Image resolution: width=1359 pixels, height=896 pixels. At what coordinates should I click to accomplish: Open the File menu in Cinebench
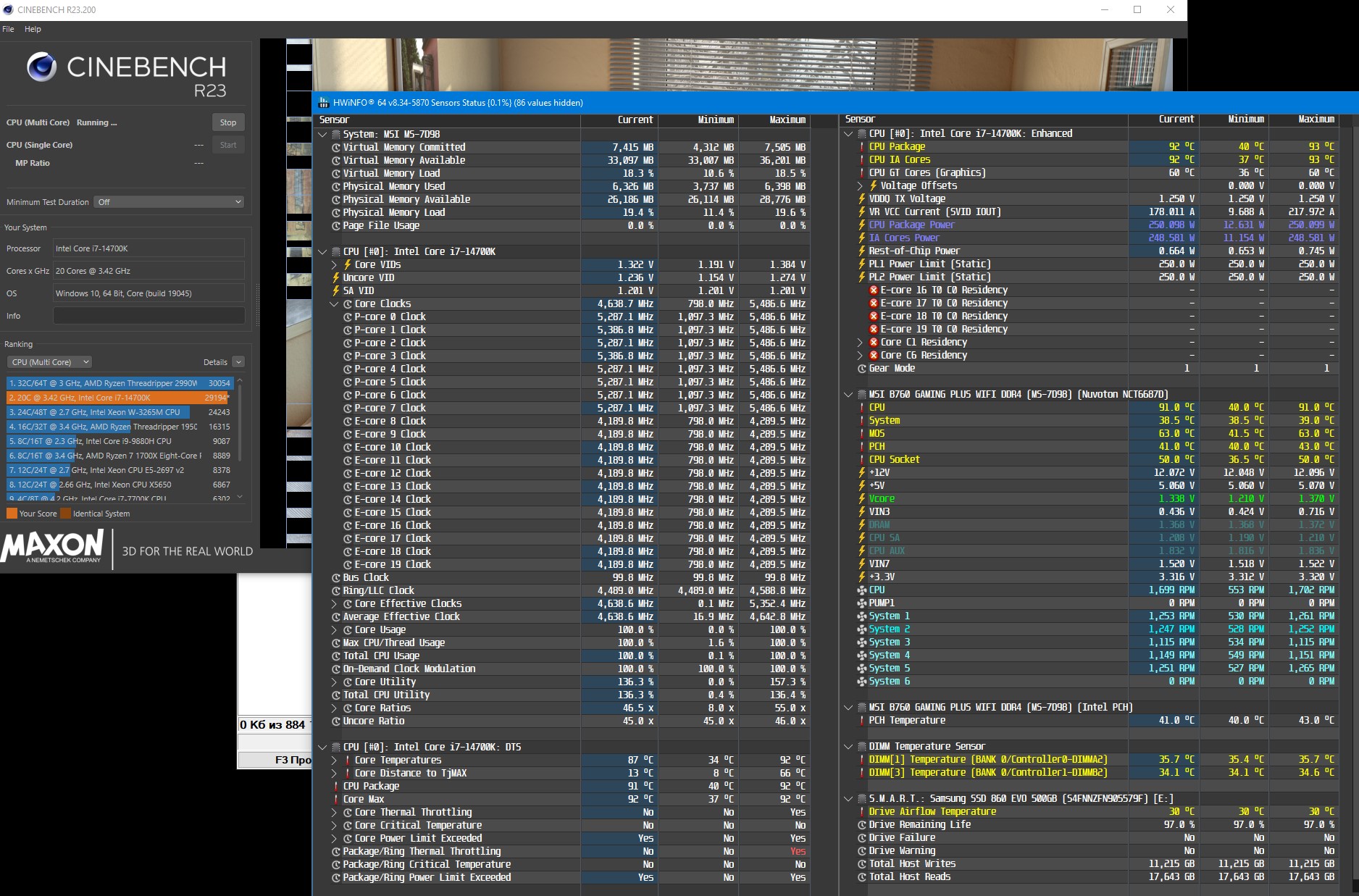(8, 29)
